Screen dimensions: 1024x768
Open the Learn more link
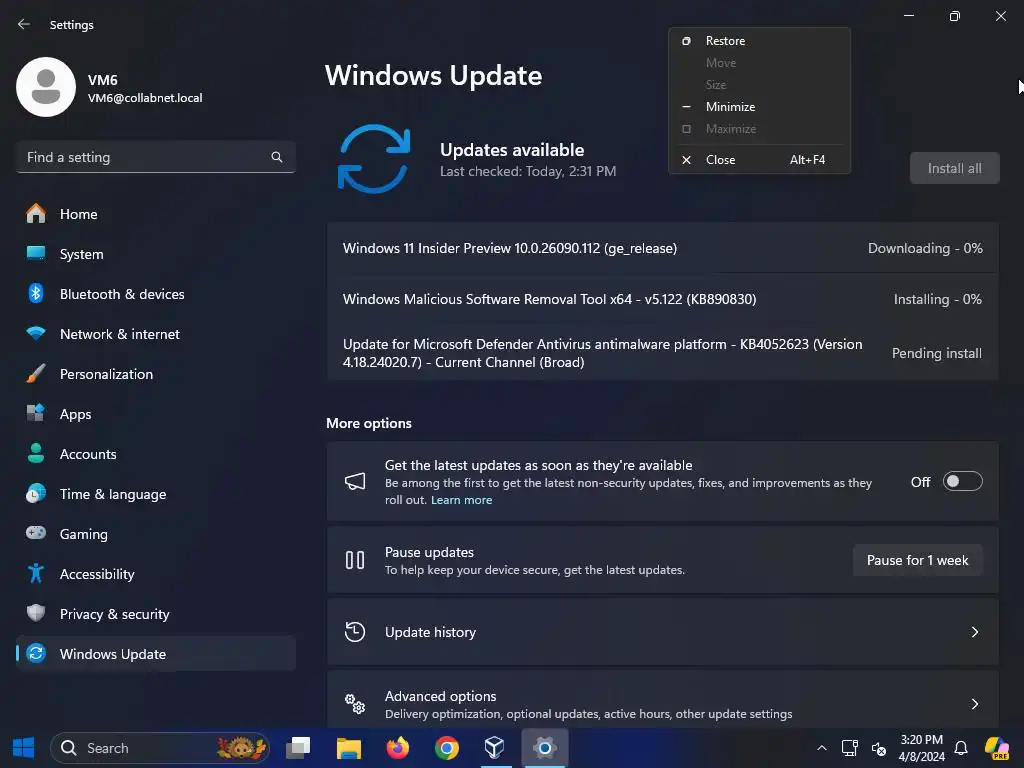(461, 500)
